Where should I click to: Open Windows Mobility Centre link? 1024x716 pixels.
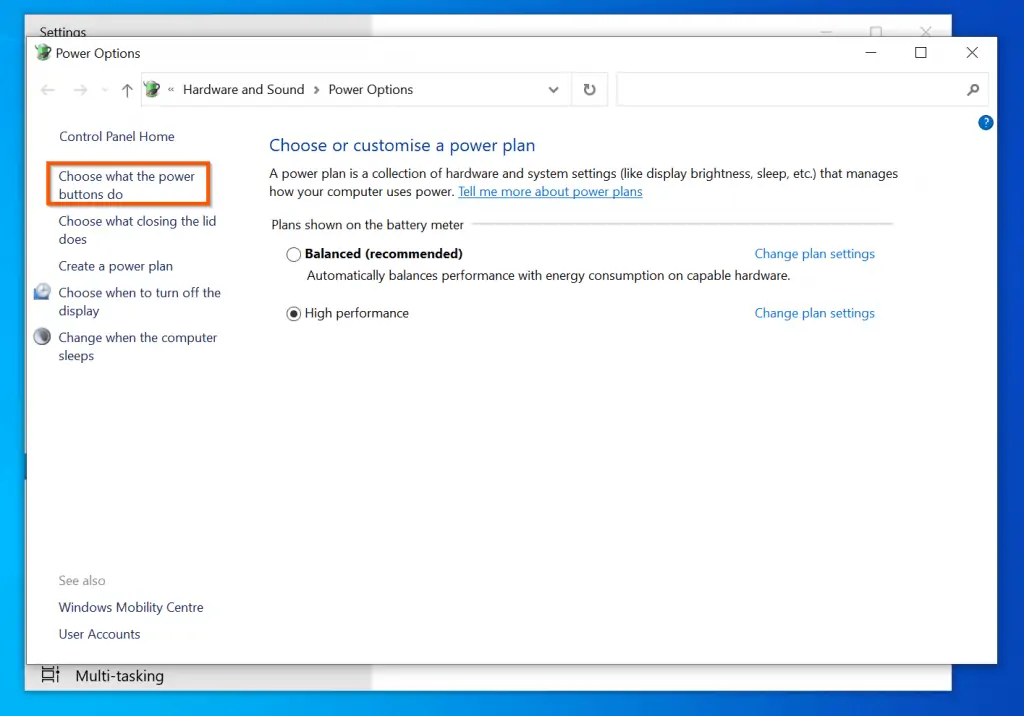[x=131, y=608]
